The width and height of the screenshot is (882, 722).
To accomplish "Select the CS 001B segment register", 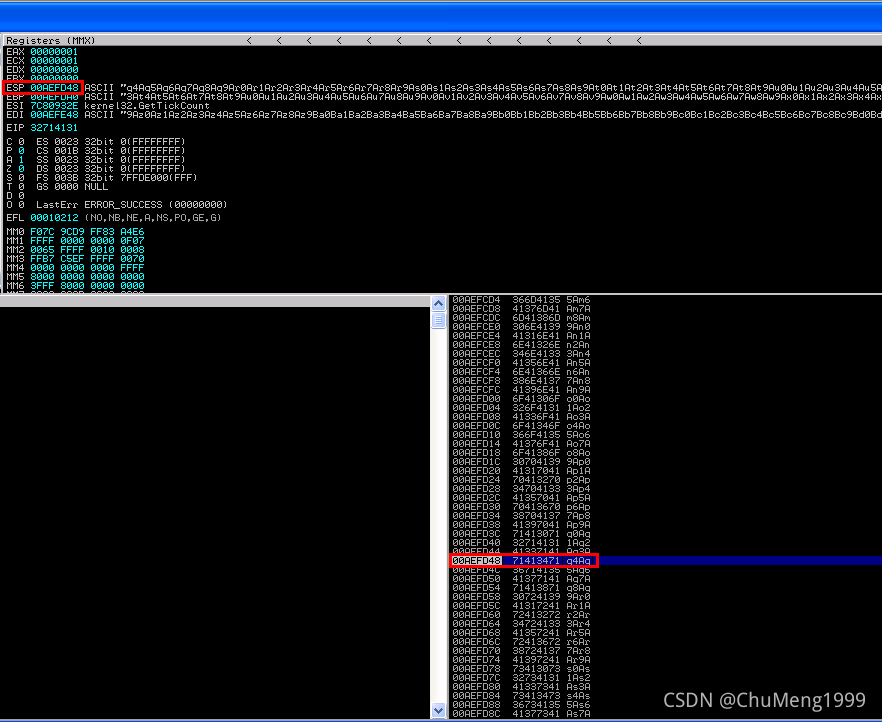I will [110, 151].
